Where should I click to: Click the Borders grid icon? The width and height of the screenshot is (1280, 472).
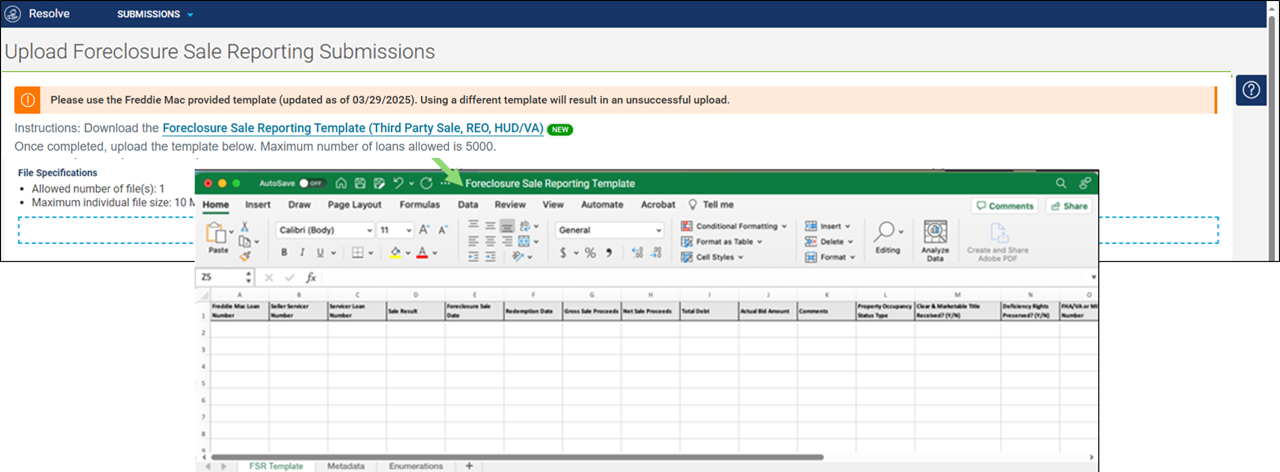tap(356, 253)
